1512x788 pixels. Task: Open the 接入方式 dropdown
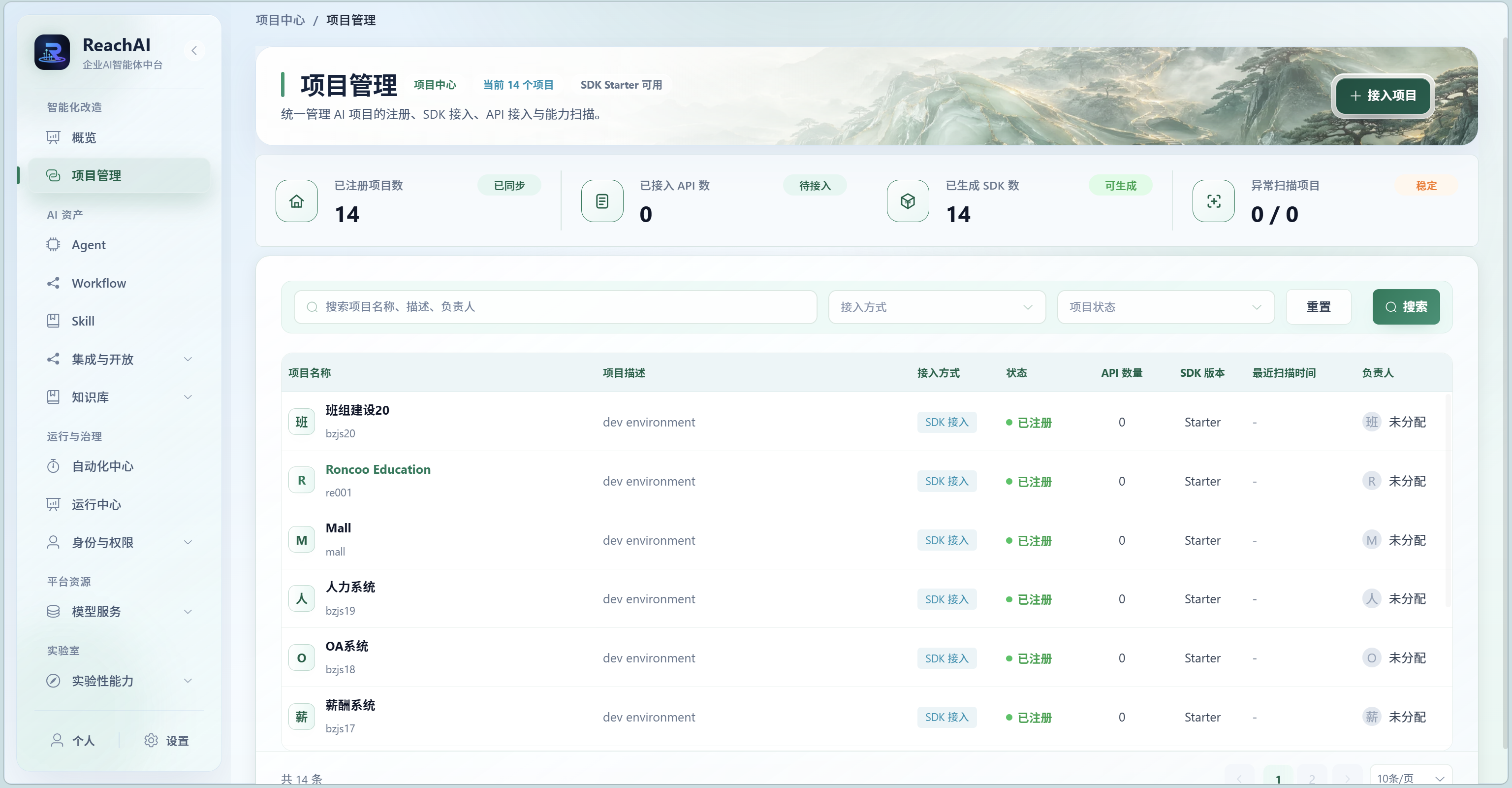937,306
